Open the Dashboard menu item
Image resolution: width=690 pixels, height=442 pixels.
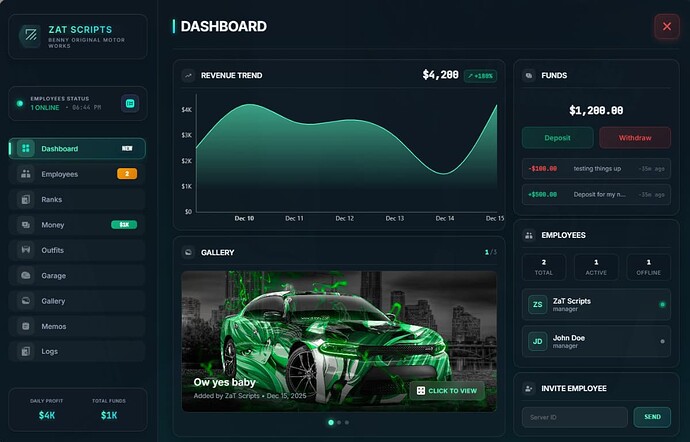click(77, 148)
